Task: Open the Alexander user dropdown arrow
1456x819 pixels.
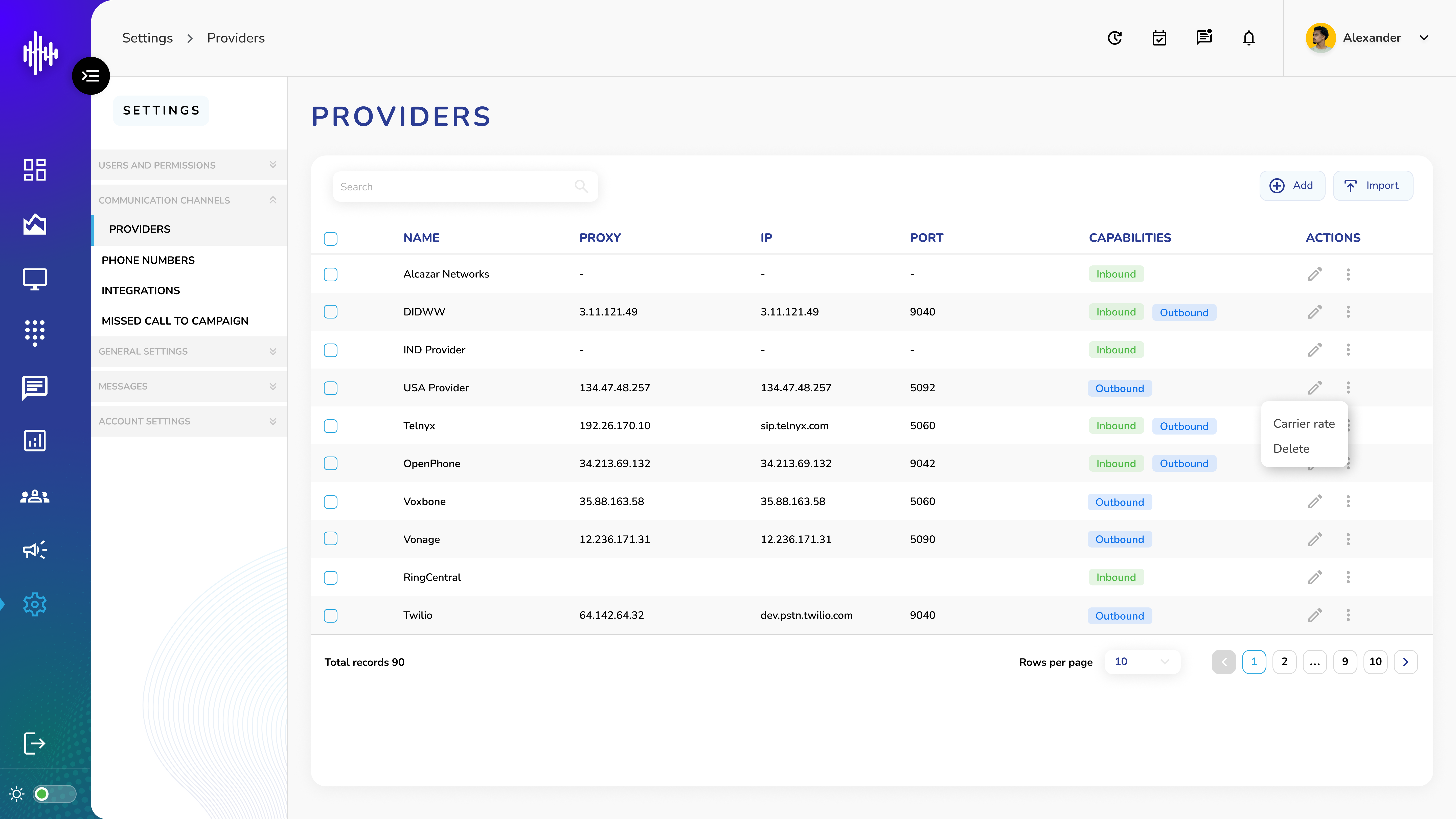Action: (x=1424, y=38)
